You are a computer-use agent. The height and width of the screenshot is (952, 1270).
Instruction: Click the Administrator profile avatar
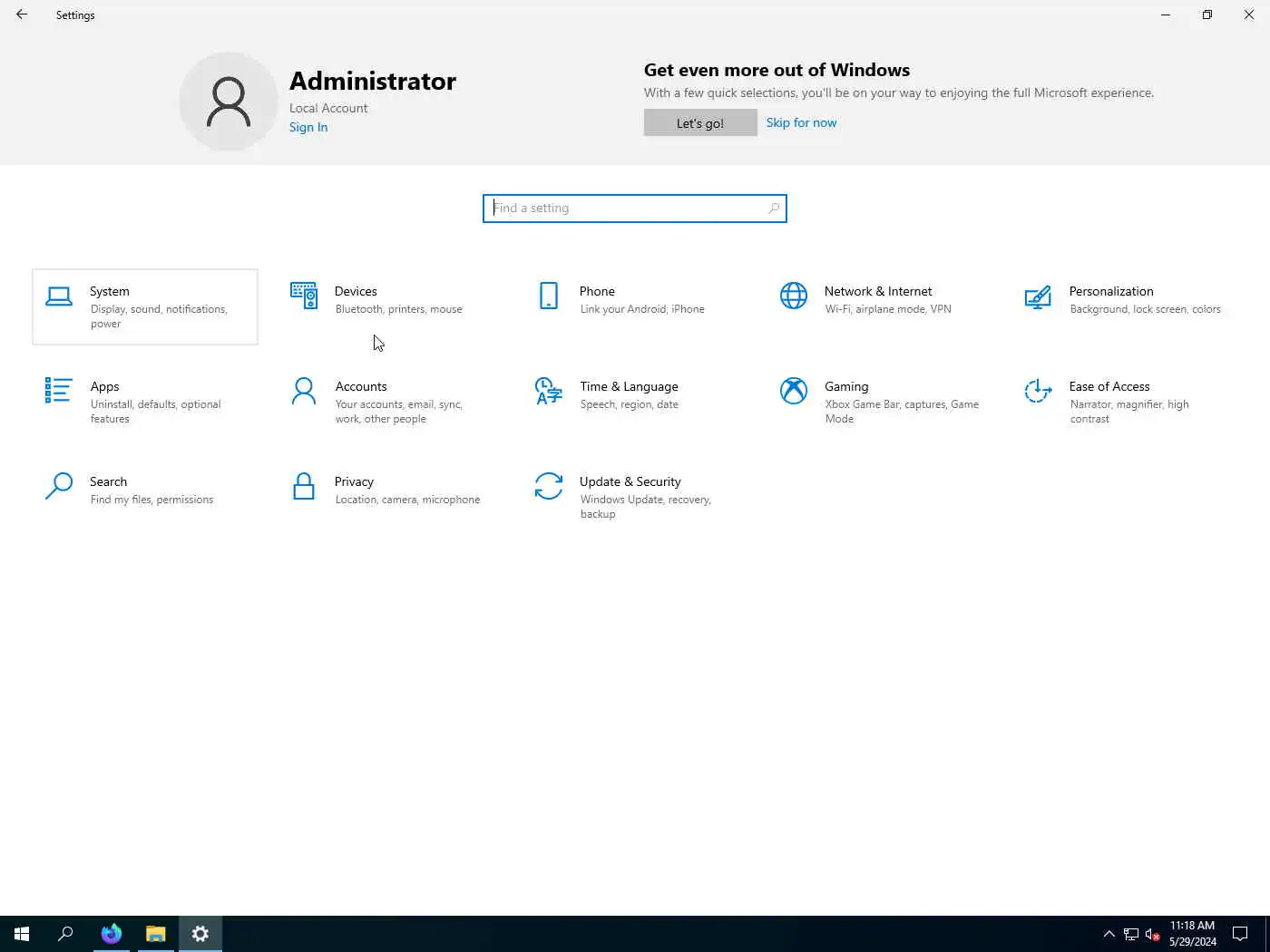point(229,102)
